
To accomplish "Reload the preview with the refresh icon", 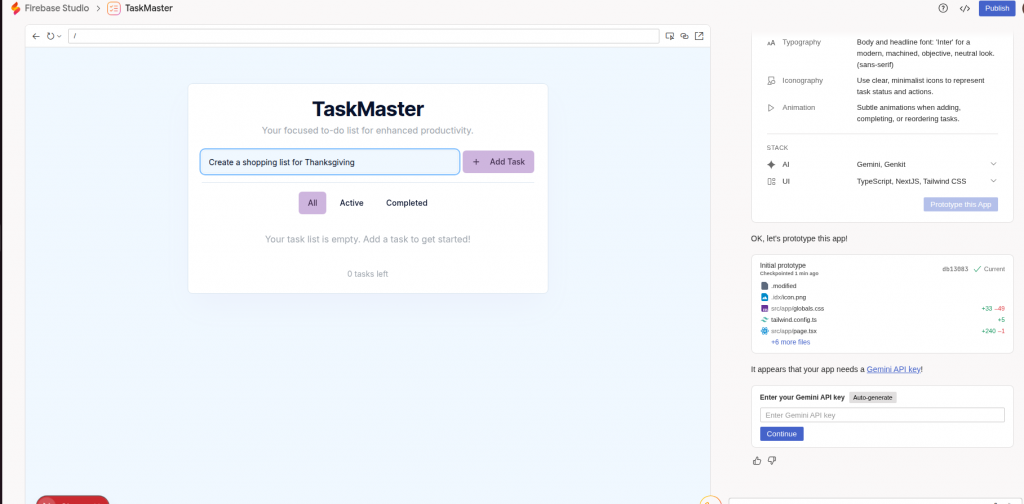I will (x=50, y=36).
